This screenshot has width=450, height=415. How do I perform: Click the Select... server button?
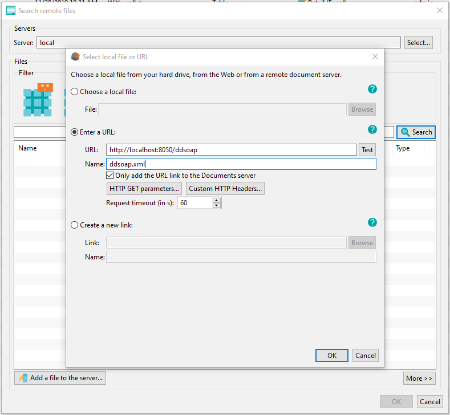click(419, 43)
